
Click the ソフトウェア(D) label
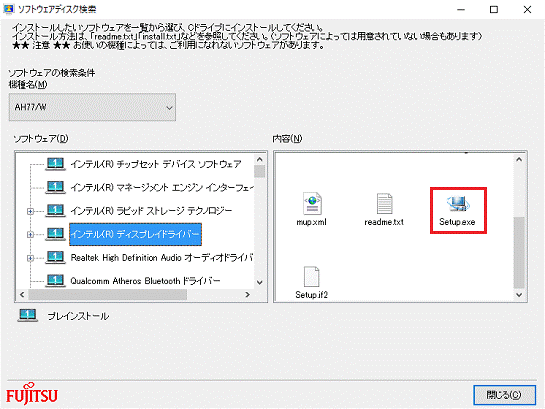41,139
